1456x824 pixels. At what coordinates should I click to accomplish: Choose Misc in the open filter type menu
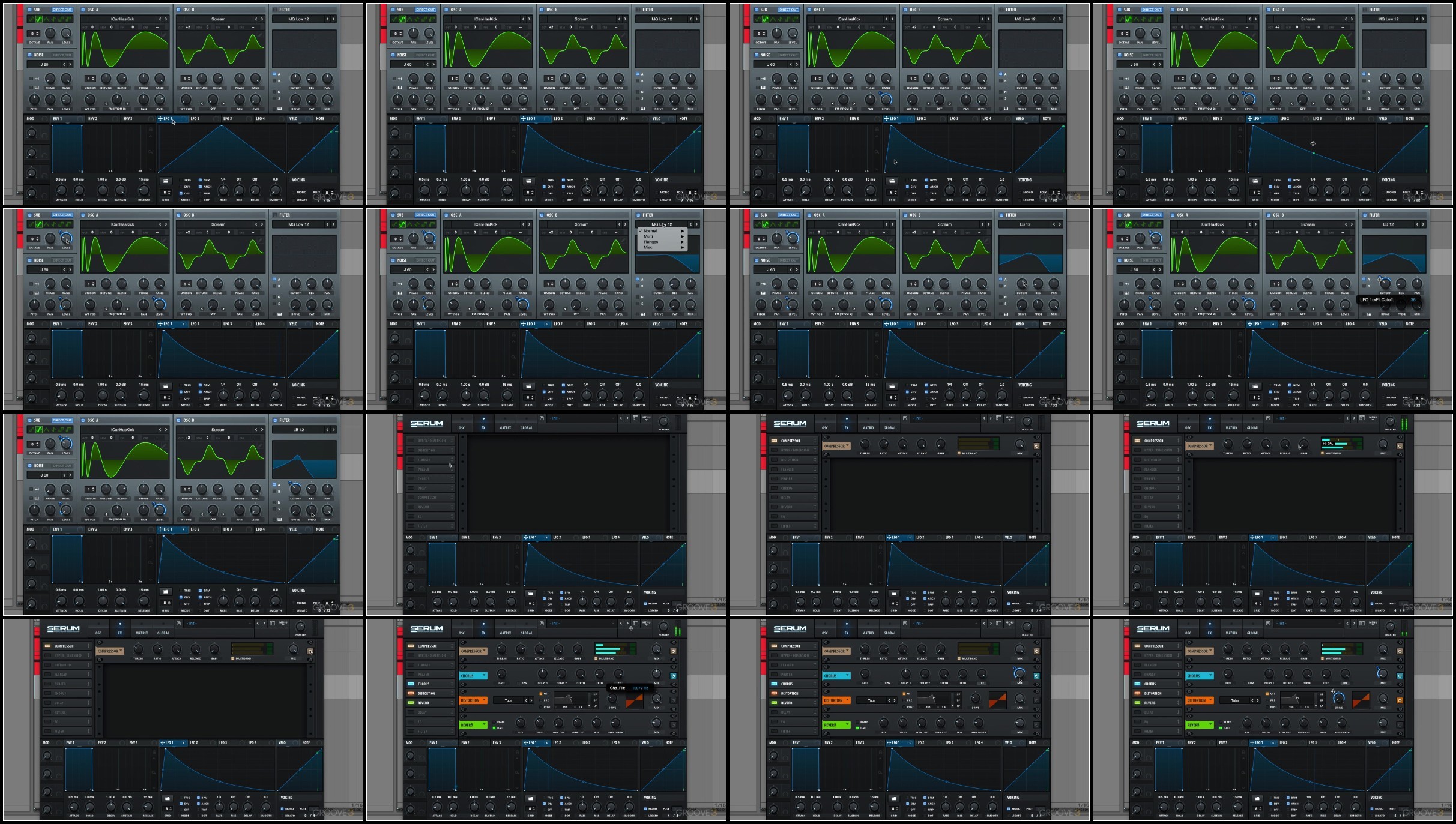tap(662, 247)
